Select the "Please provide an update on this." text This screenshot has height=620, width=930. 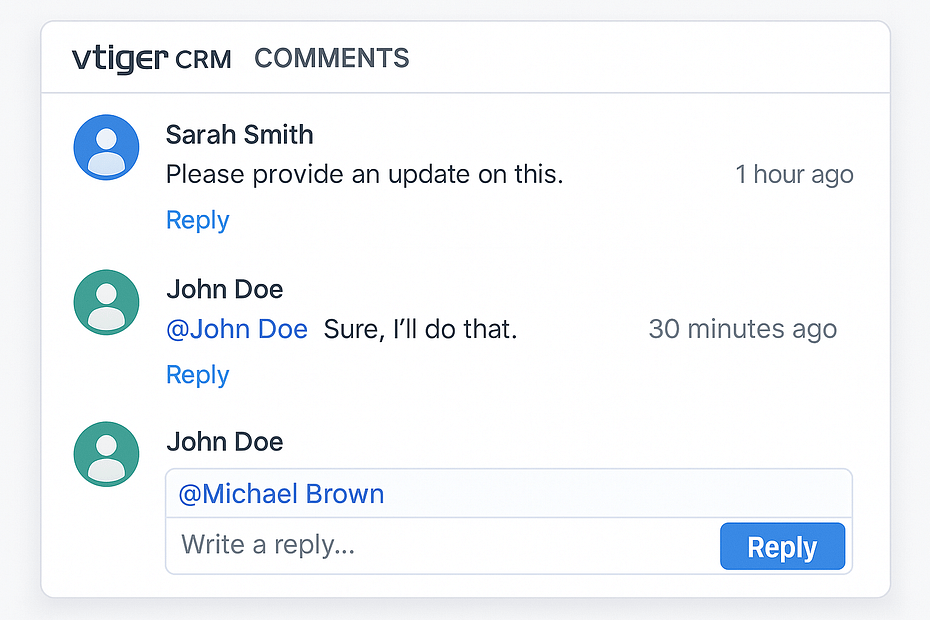point(364,175)
